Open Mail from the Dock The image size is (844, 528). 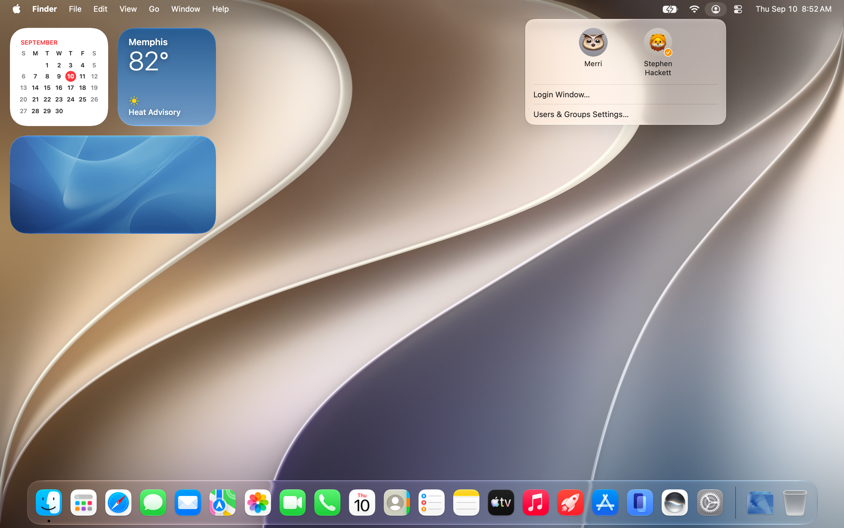[x=188, y=502]
